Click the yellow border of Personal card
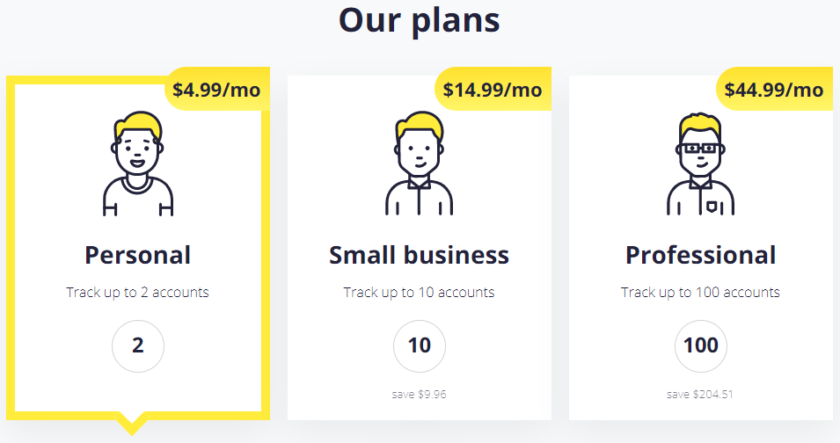Viewport: 840px width, 443px height. point(10,247)
